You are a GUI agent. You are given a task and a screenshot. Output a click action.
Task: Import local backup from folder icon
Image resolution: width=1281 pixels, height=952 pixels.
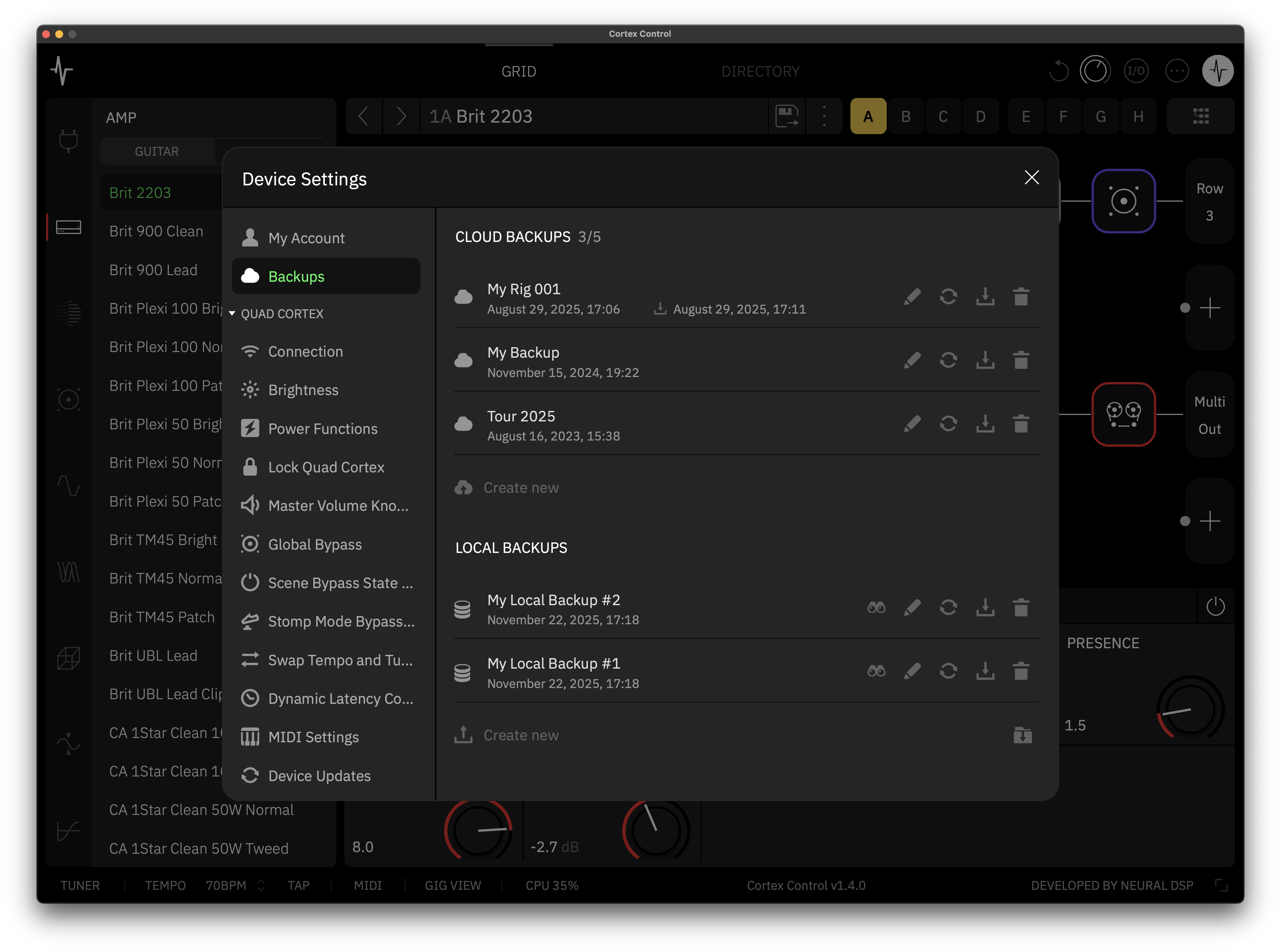coord(1022,735)
